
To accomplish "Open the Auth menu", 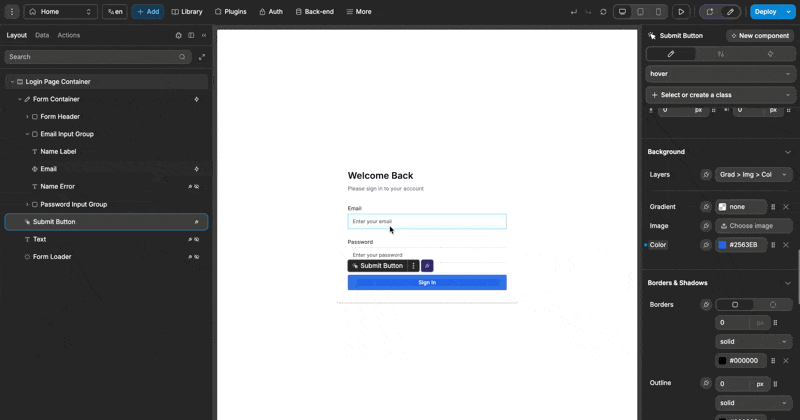I will click(x=271, y=12).
